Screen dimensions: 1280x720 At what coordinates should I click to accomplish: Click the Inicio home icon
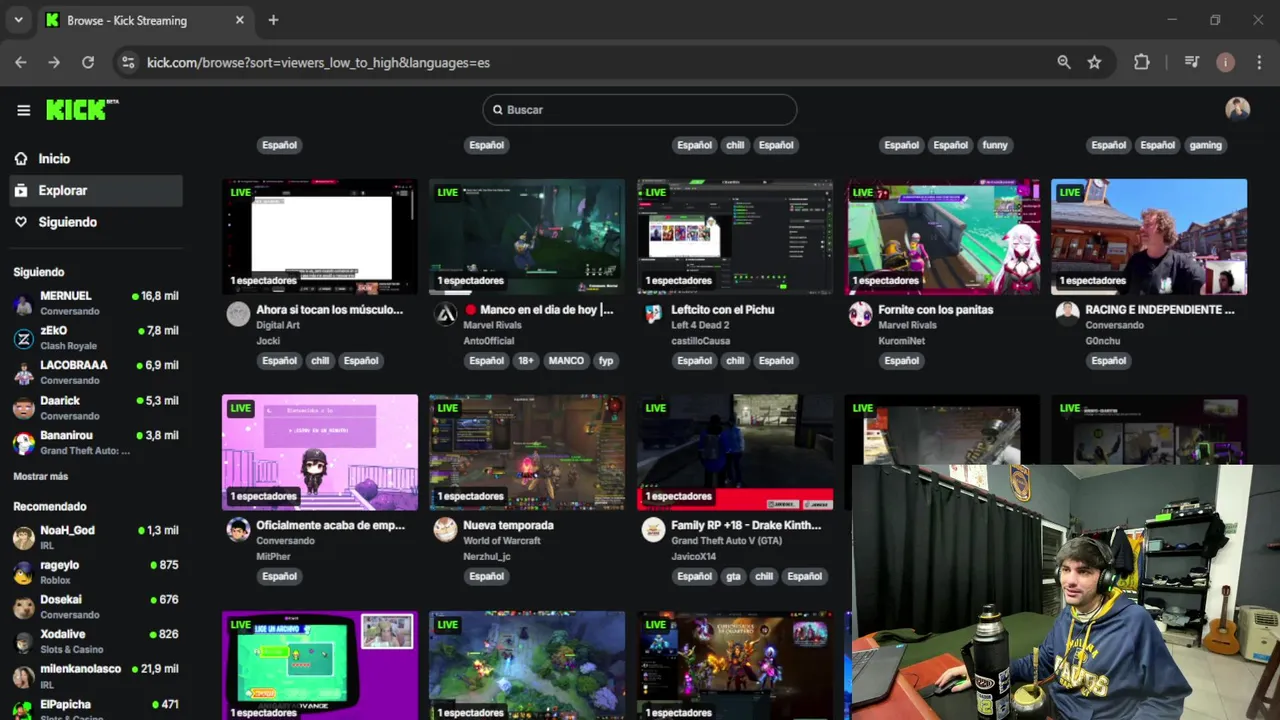tap(21, 159)
